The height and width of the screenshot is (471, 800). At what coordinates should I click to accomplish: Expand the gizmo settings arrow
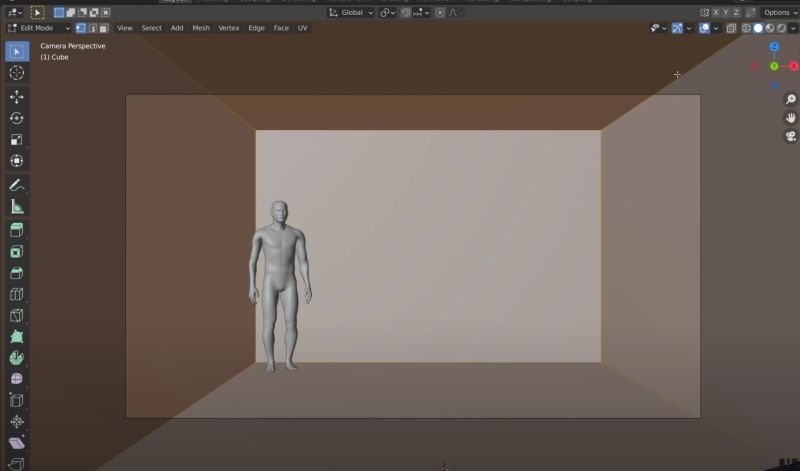(689, 28)
